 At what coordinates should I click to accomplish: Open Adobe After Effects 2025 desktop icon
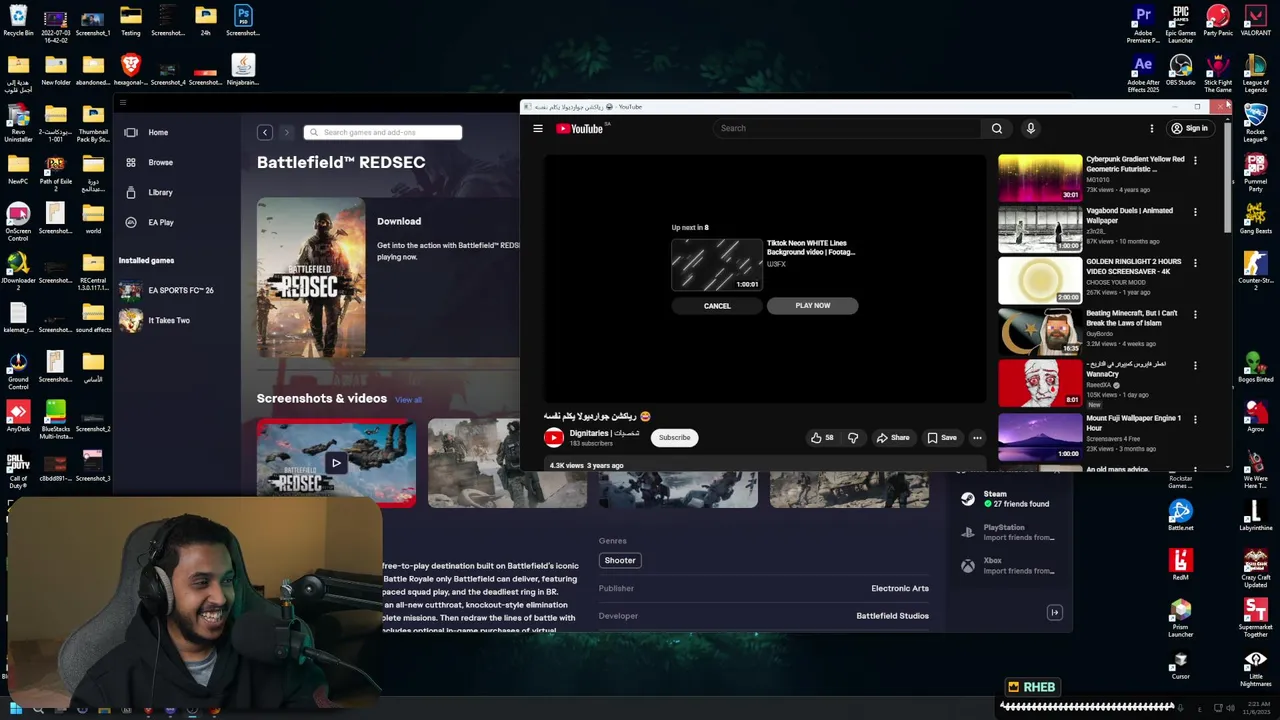coord(1143,74)
